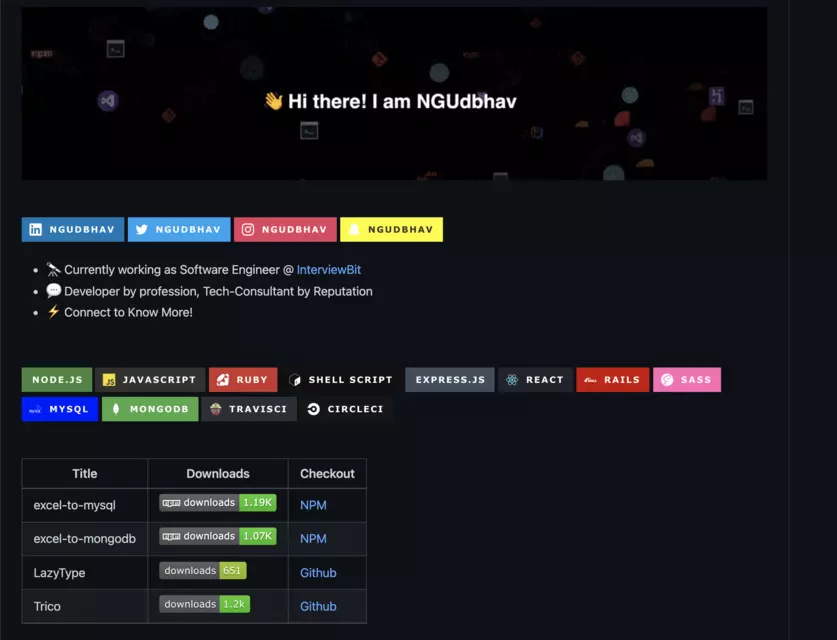Click the Express.js badge
837x640 pixels.
tap(450, 380)
